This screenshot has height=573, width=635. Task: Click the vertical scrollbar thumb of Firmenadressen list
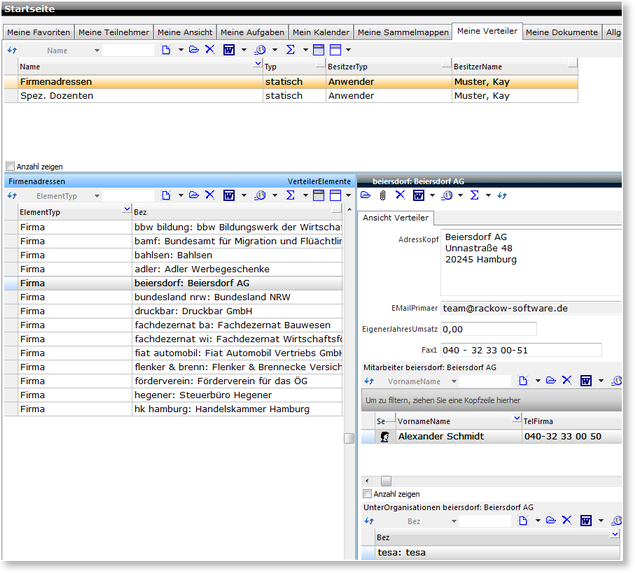click(x=349, y=438)
